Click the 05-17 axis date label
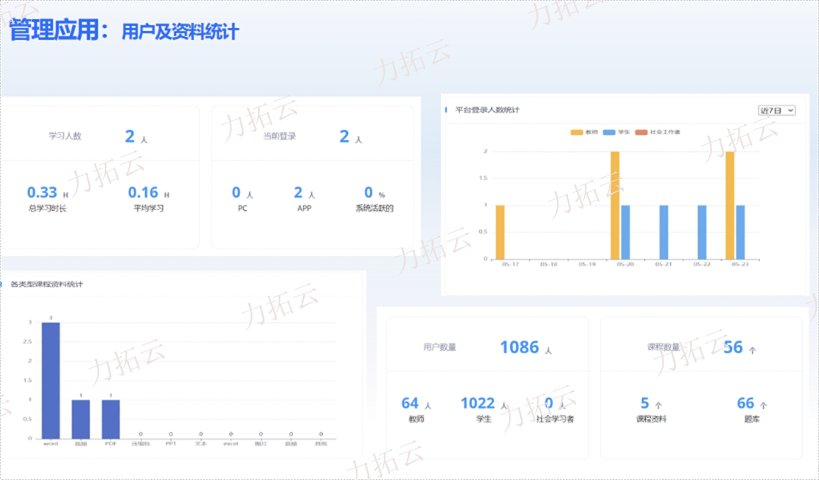 510,264
